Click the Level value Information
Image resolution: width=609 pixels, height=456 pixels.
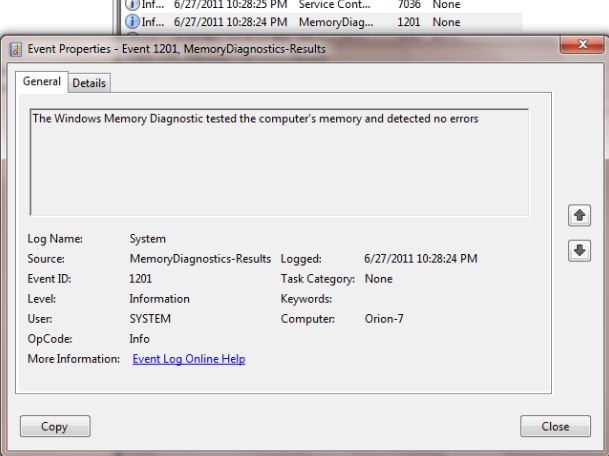tap(159, 299)
